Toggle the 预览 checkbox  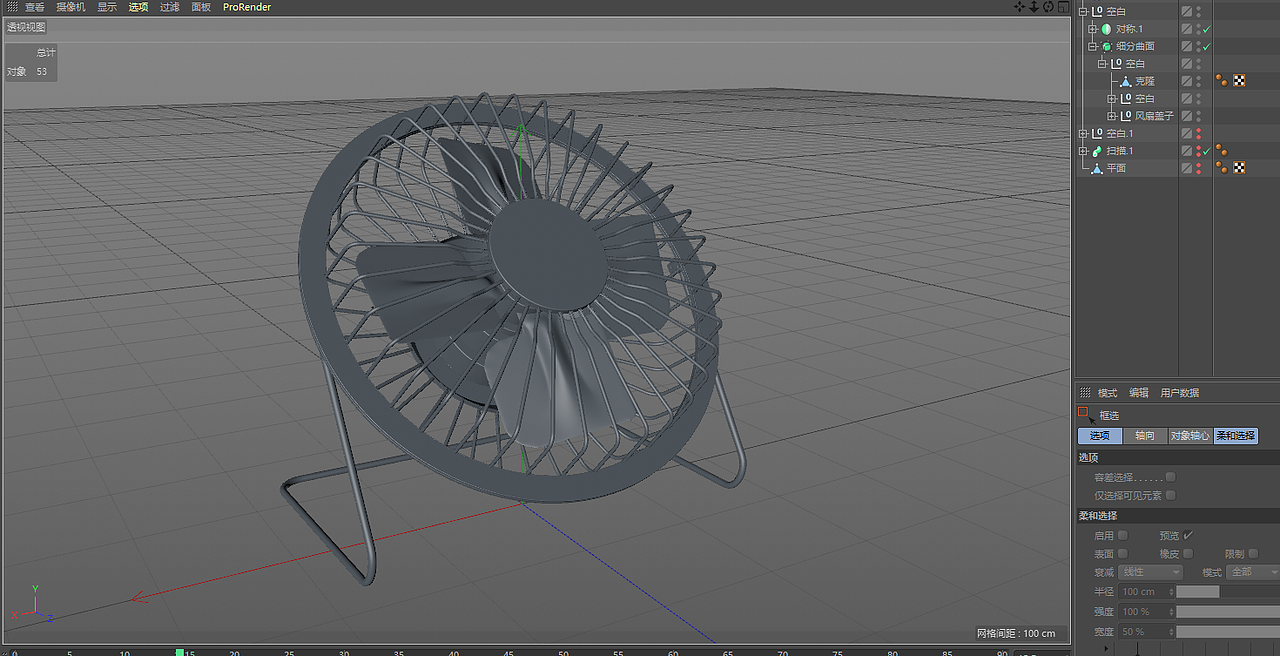pos(1188,535)
